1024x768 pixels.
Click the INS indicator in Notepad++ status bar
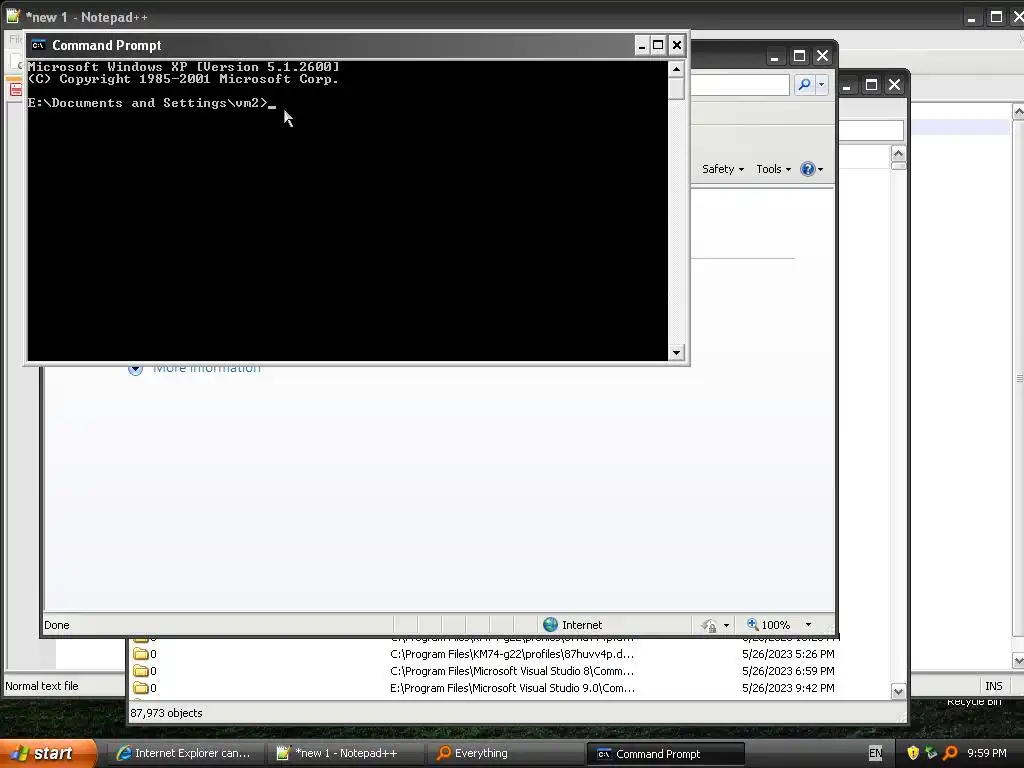(993, 686)
